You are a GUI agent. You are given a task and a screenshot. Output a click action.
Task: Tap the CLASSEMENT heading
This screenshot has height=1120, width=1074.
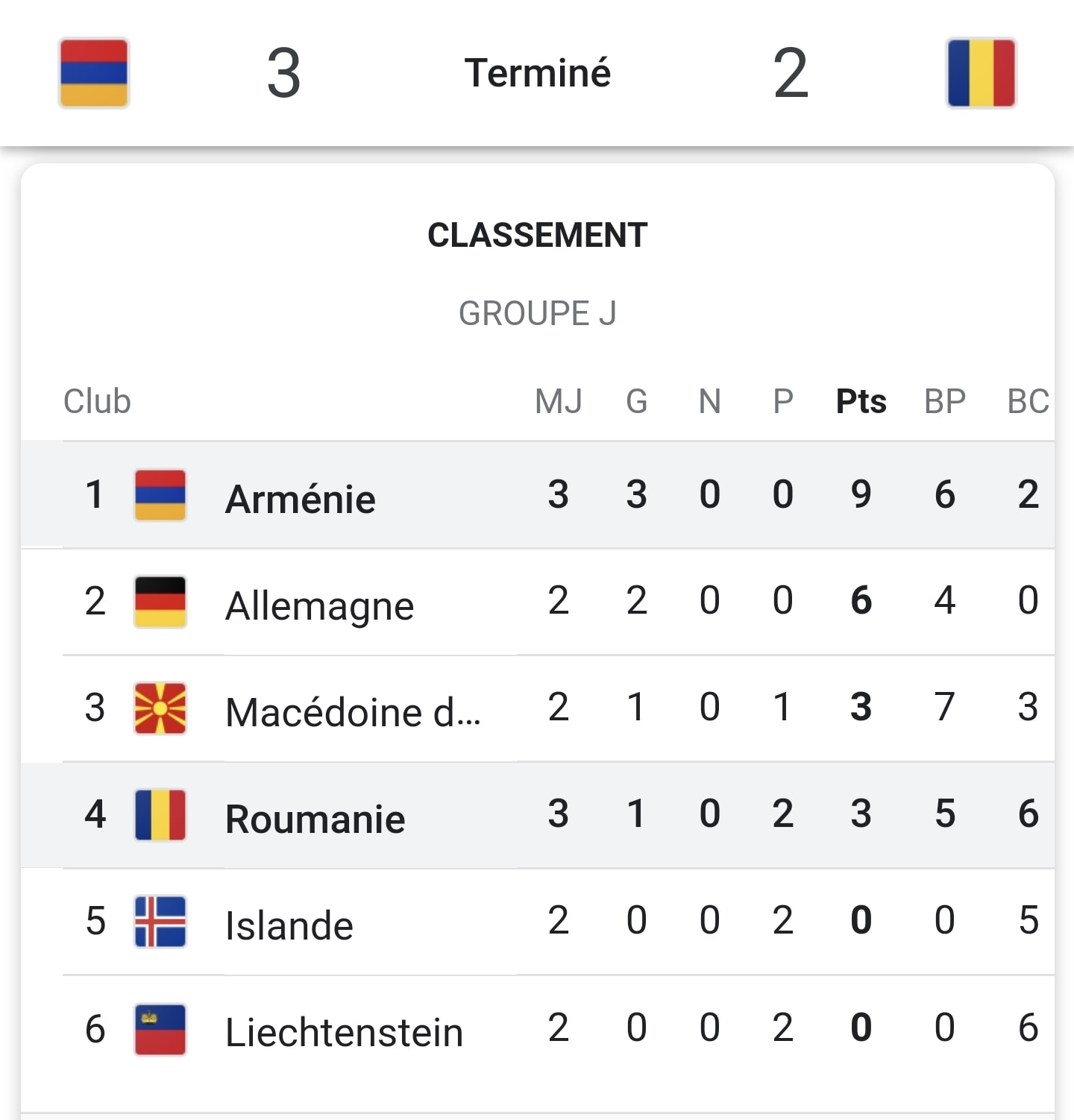coord(538,235)
